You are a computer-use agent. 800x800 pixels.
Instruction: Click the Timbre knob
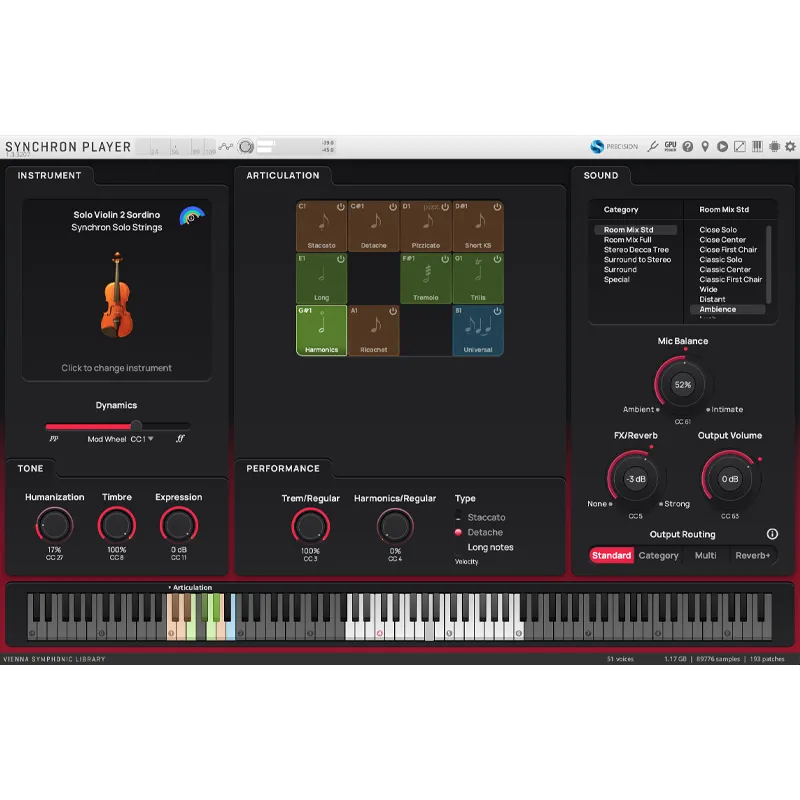tap(116, 525)
